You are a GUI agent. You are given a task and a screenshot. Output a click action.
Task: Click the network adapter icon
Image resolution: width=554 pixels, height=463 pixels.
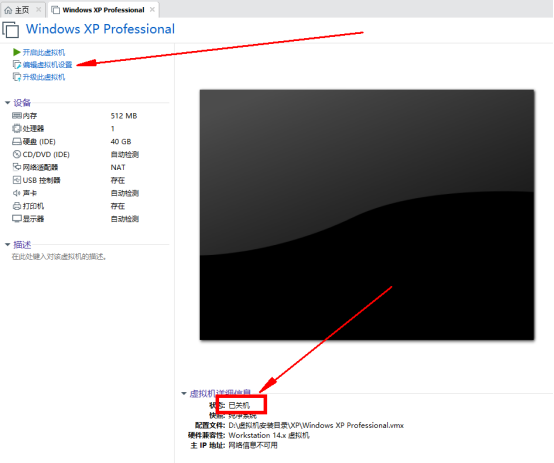17,167
